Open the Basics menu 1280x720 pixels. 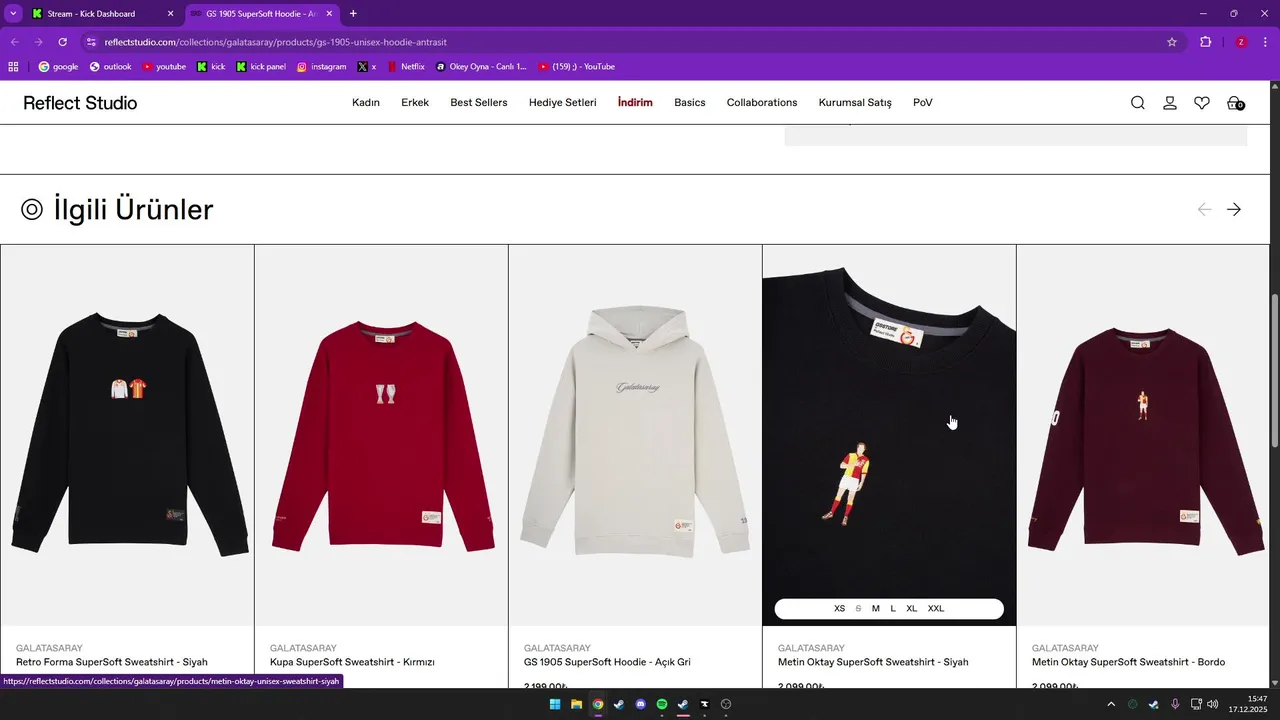coord(690,103)
